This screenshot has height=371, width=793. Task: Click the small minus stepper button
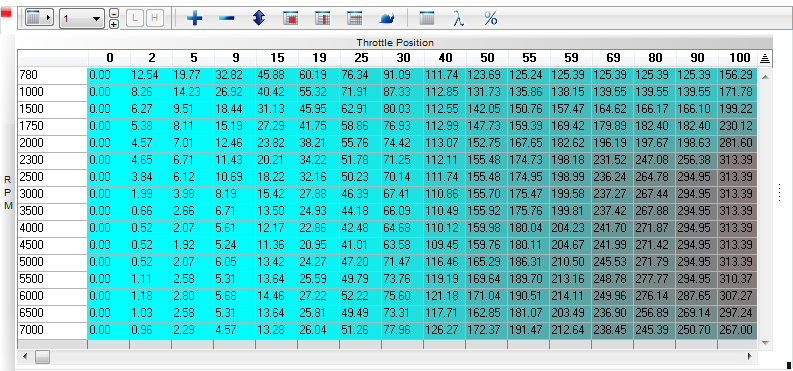(x=114, y=14)
